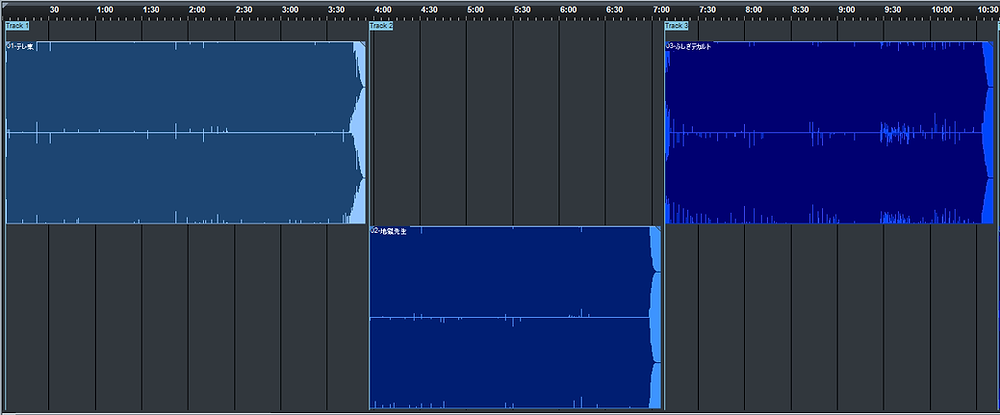Image resolution: width=1000 pixels, height=415 pixels.
Task: Click the 03 clip name label
Action: 688,47
